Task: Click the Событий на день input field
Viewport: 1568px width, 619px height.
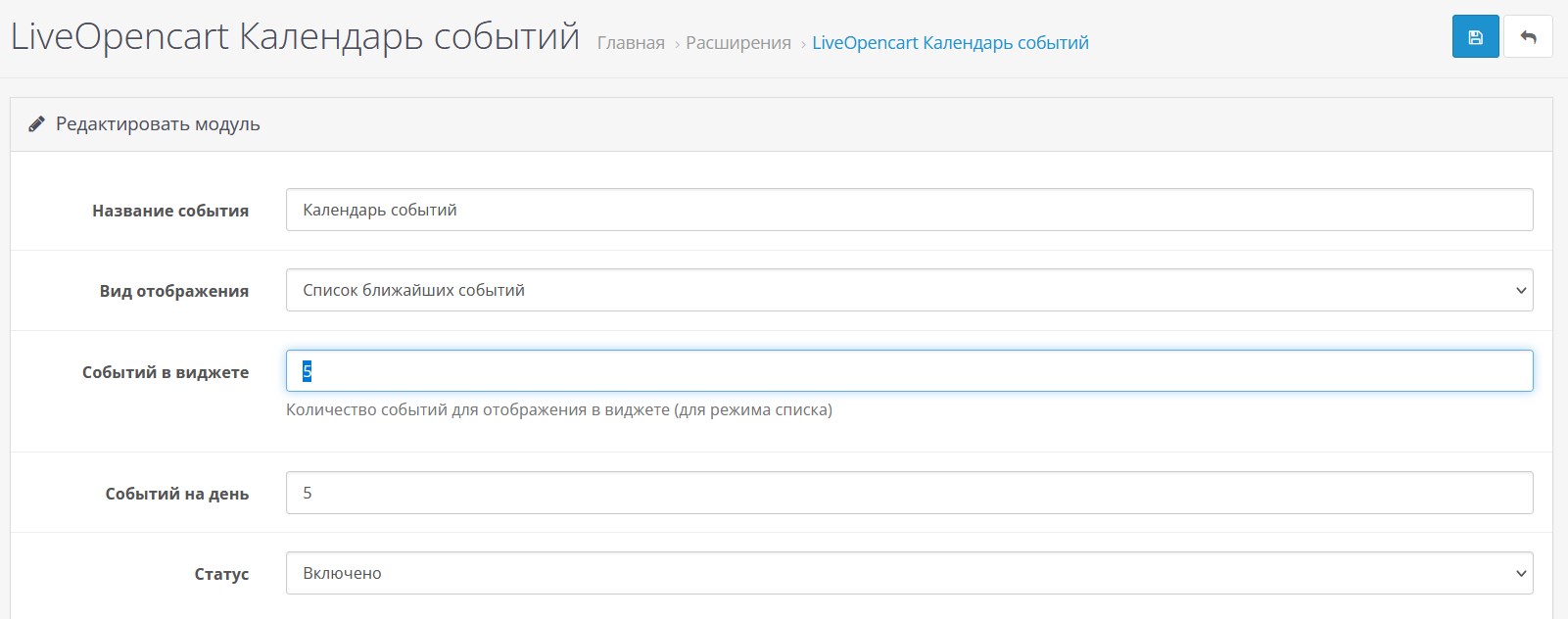Action: click(908, 494)
